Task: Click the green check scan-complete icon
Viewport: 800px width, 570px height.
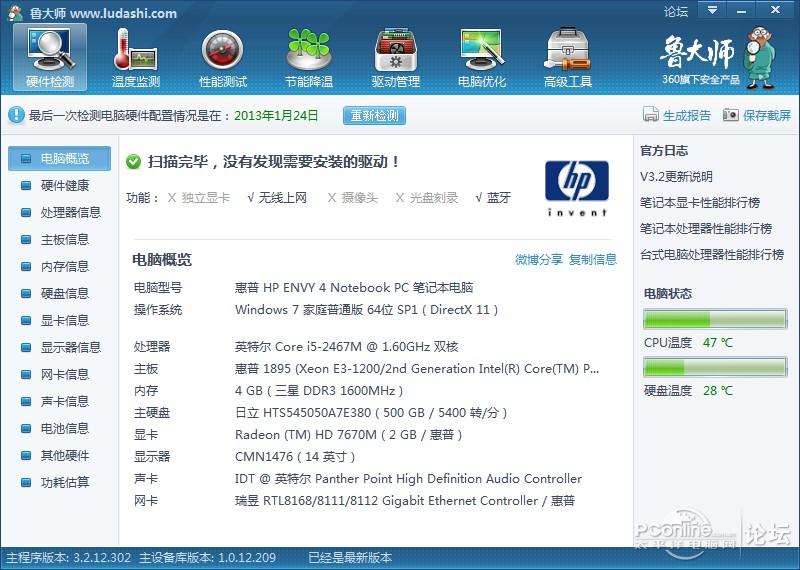Action: click(x=133, y=162)
